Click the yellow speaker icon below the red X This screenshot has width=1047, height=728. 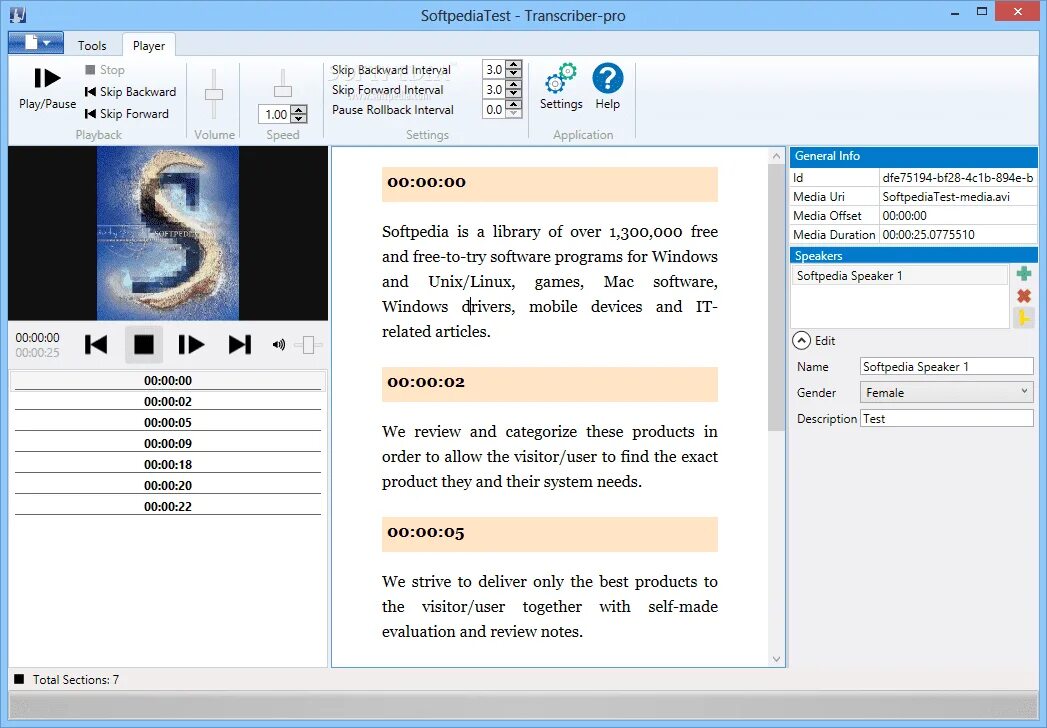tap(1023, 318)
